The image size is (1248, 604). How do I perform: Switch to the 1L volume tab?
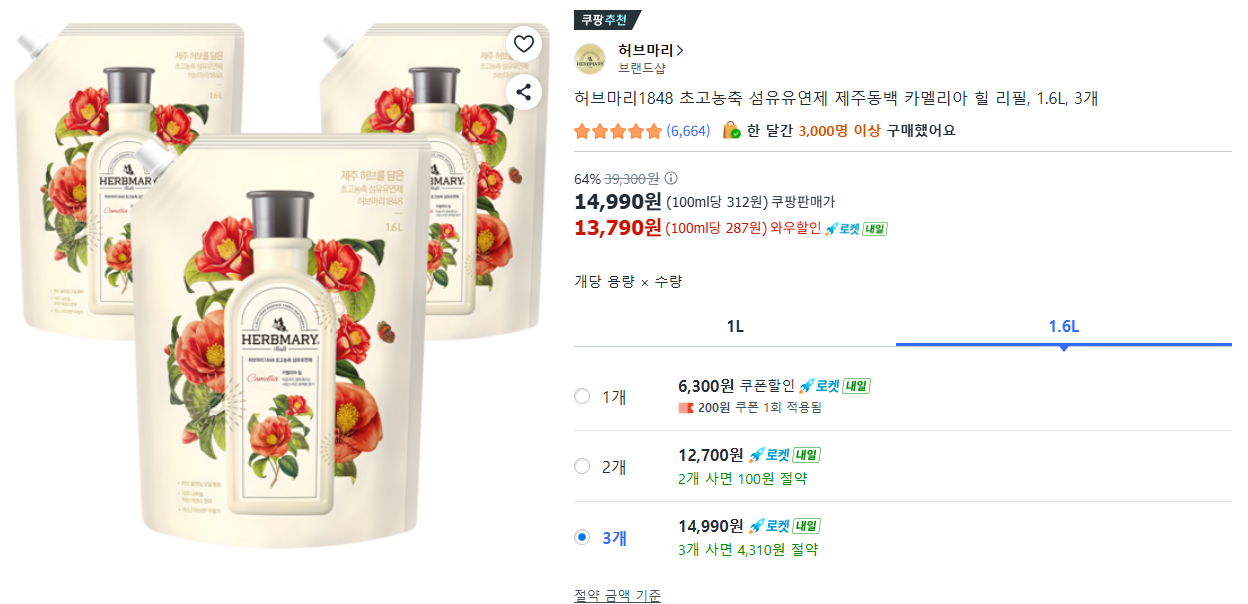coord(735,327)
